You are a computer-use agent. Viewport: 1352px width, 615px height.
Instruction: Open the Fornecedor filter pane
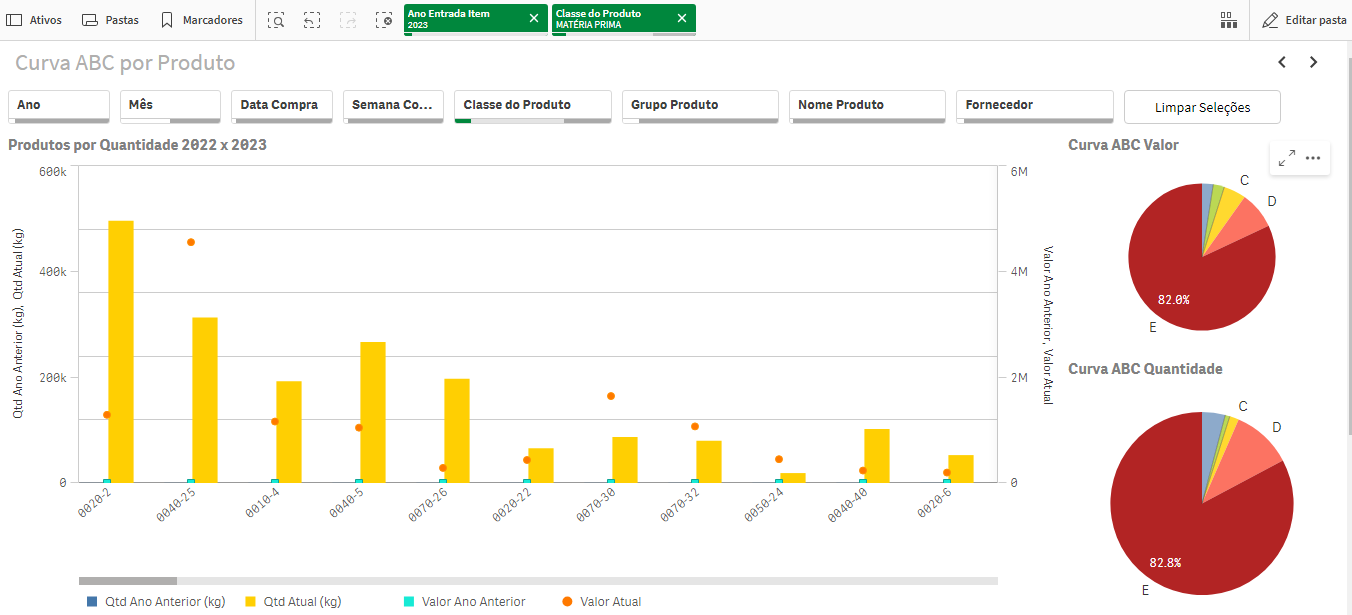1035,106
